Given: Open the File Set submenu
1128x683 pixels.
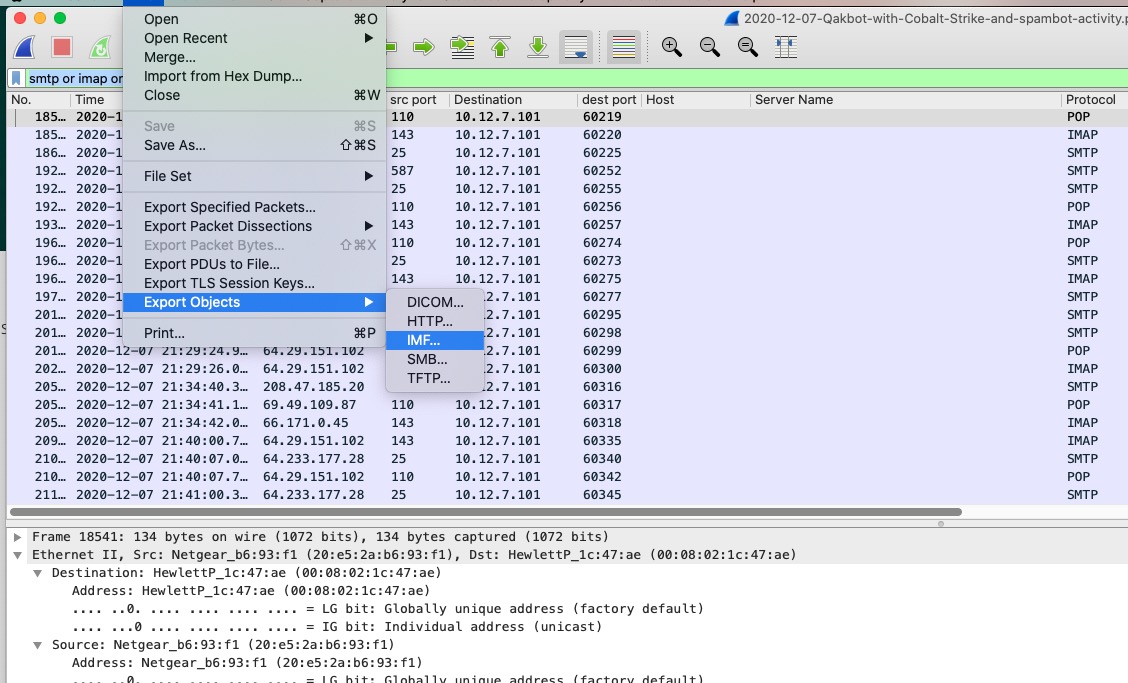Looking at the screenshot, I should [x=254, y=176].
